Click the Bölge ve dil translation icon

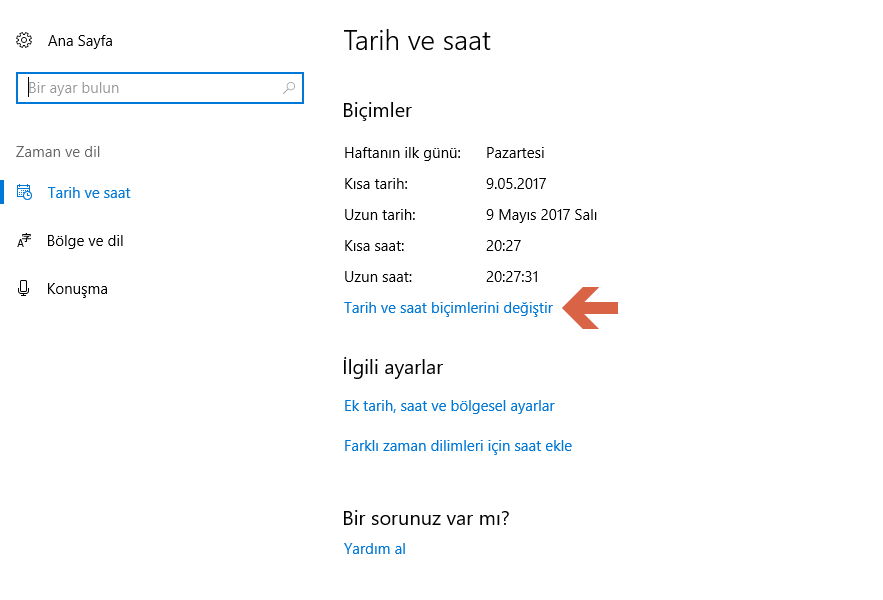pyautogui.click(x=26, y=240)
